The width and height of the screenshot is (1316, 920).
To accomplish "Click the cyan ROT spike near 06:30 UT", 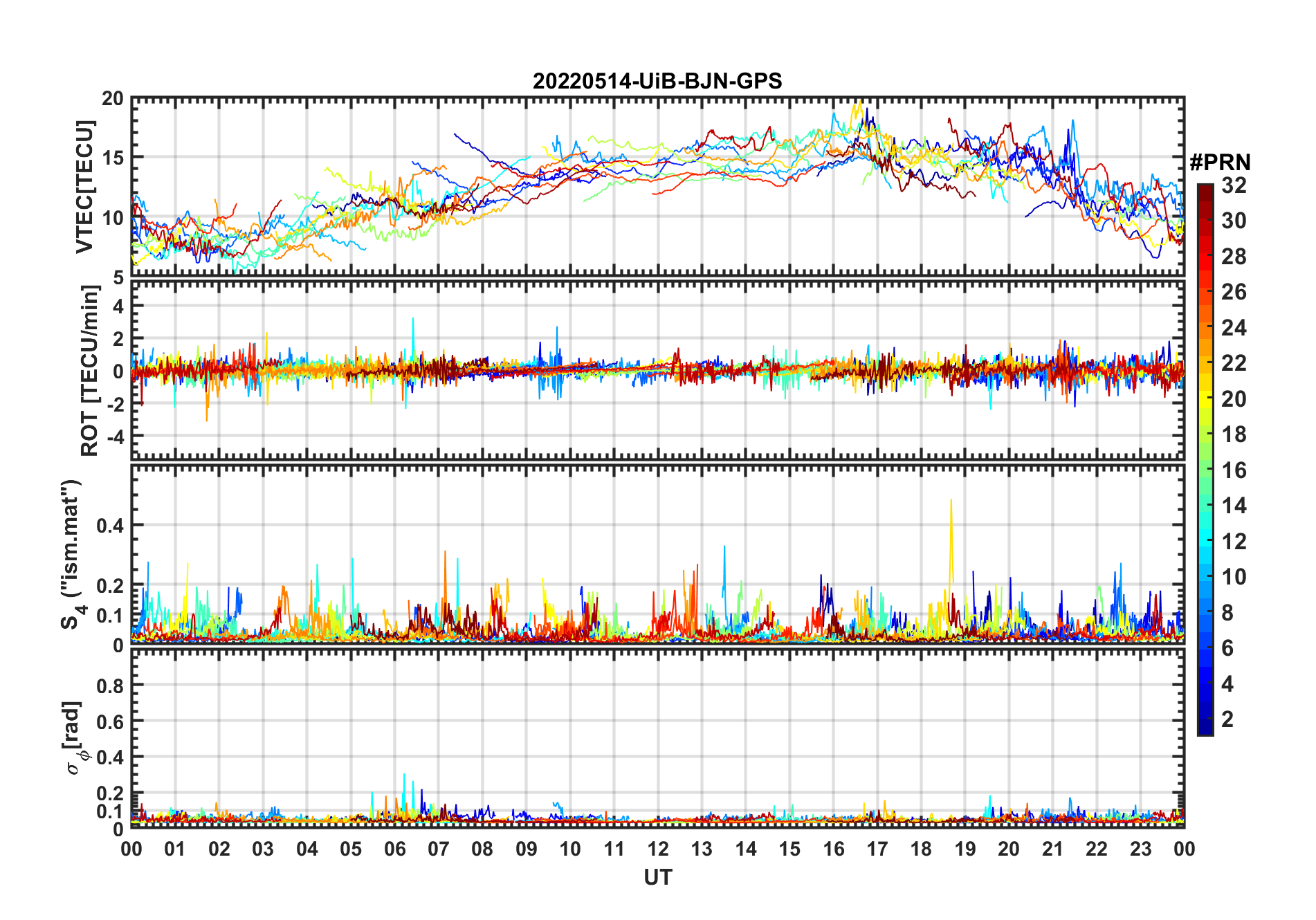I will (413, 339).
